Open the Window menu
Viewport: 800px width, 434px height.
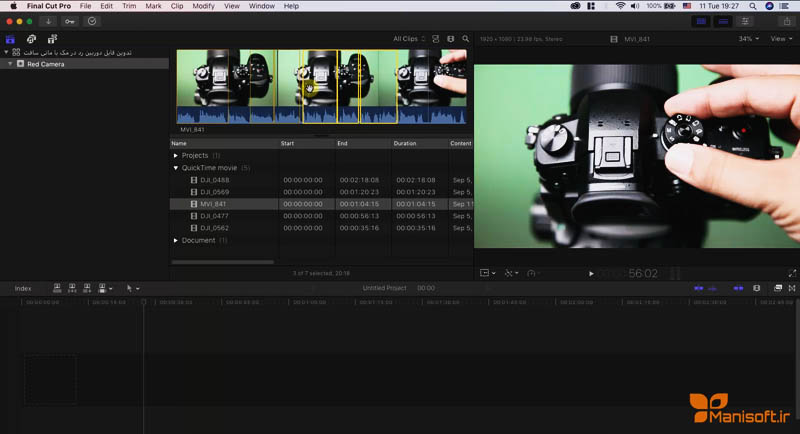pyautogui.click(x=262, y=6)
